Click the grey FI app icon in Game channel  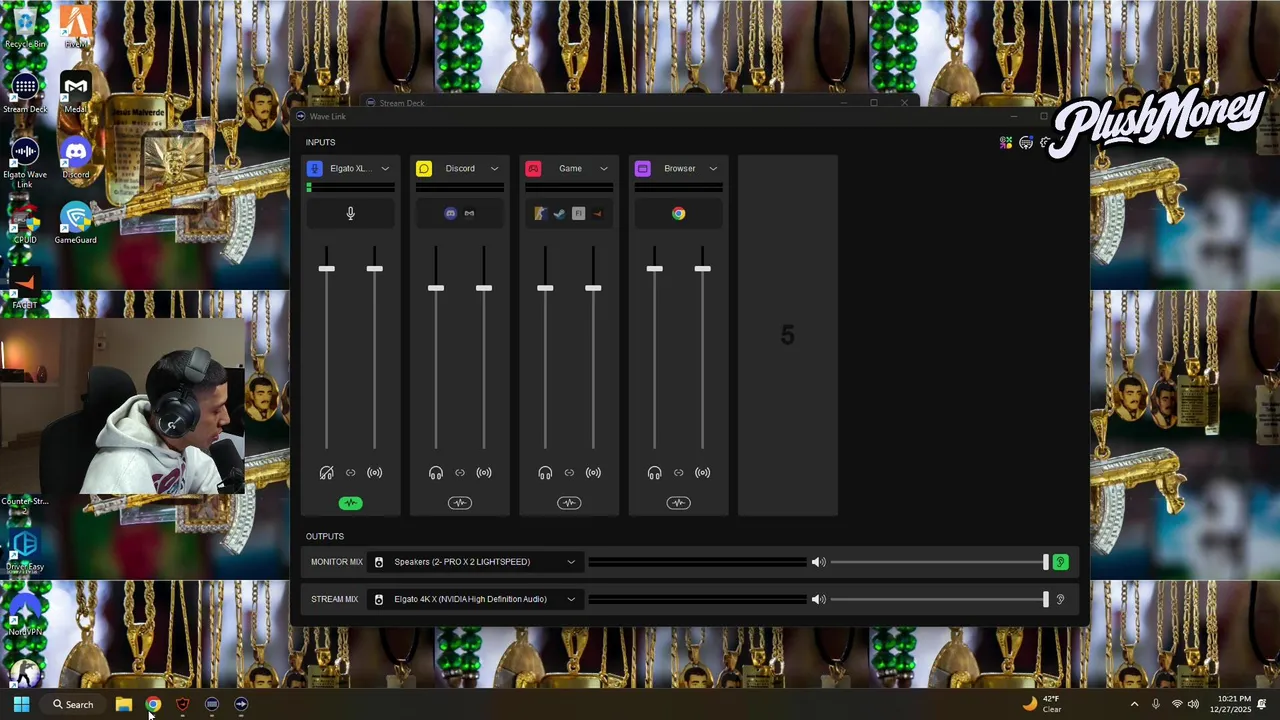(578, 213)
